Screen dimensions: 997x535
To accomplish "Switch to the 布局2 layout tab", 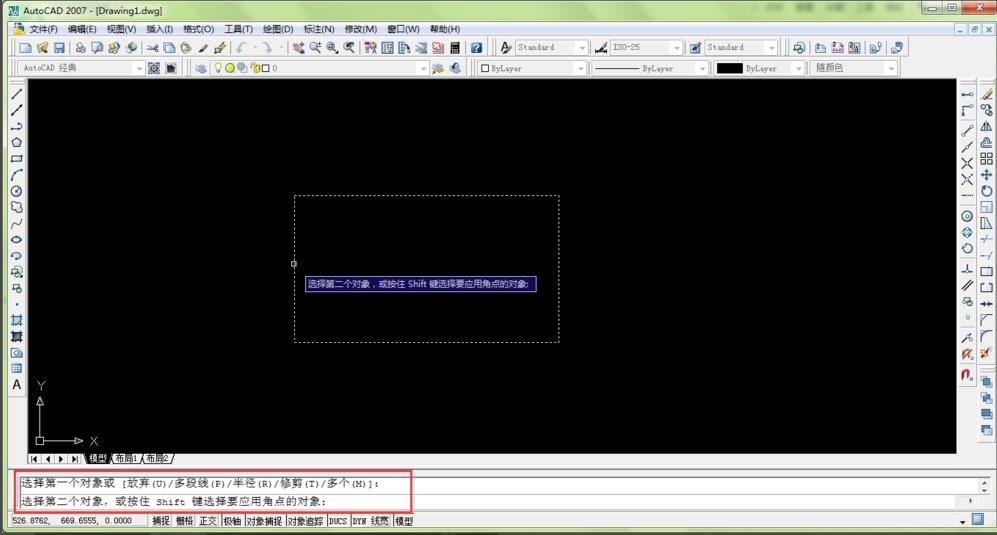I will pyautogui.click(x=157, y=459).
